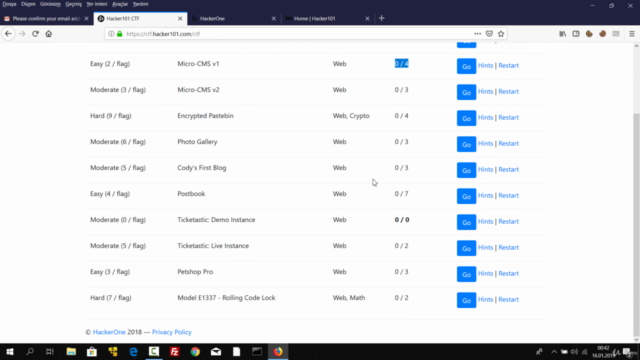Viewport: 640px width, 360px height.
Task: Click the highlighted 0 / 4 flag count
Action: click(x=401, y=64)
